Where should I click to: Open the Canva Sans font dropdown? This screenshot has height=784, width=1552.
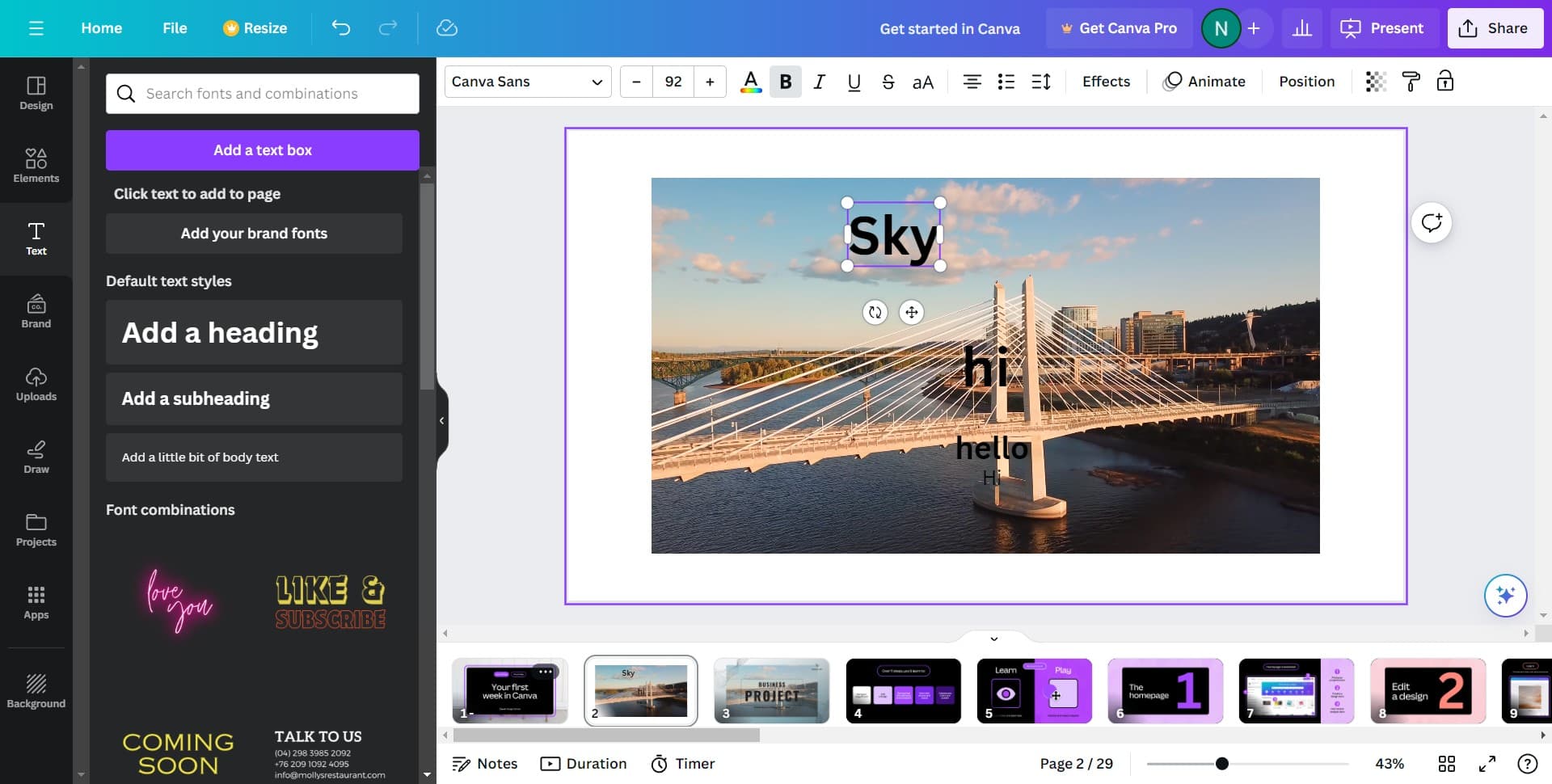click(x=527, y=81)
